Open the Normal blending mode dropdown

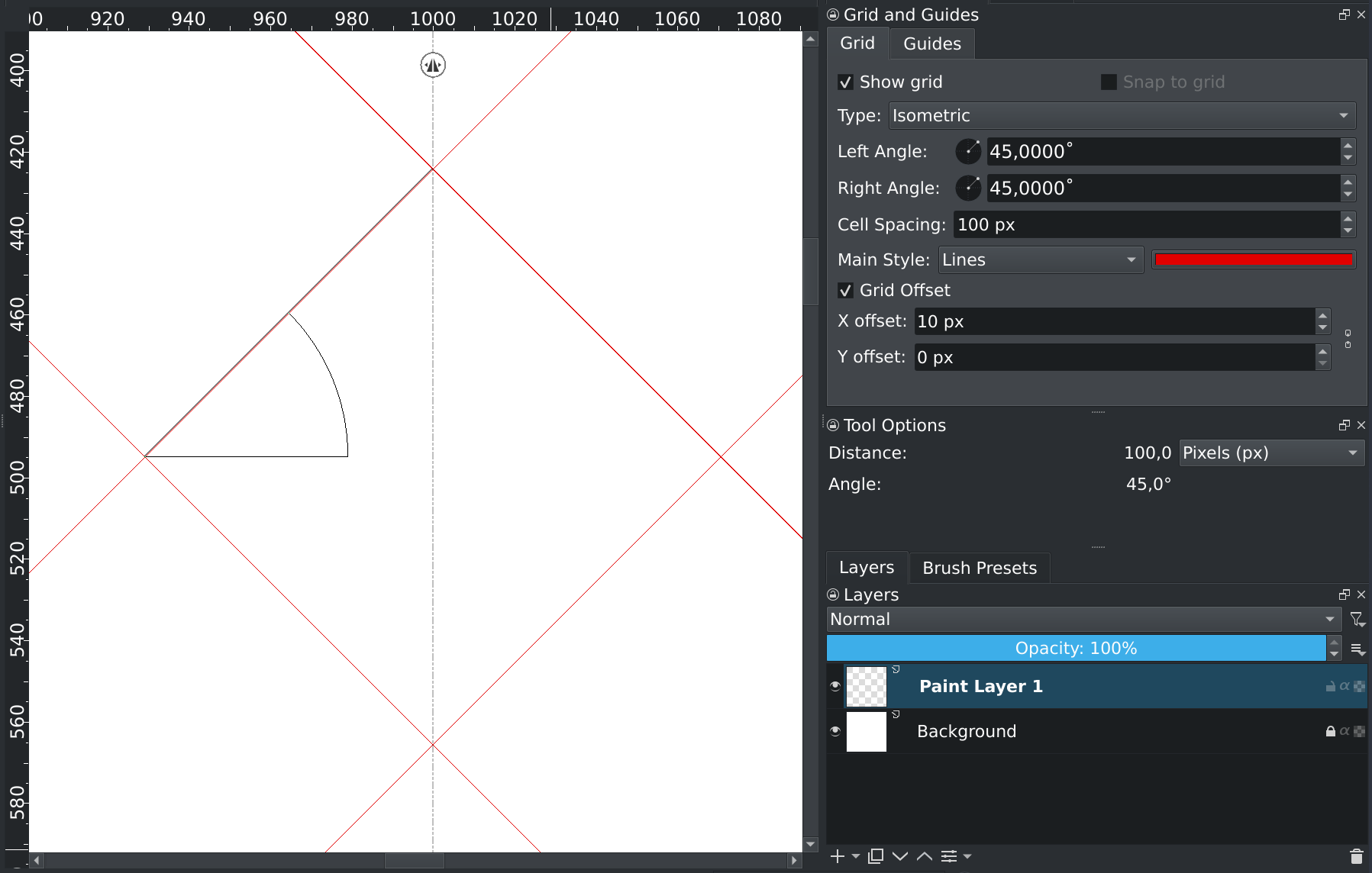coord(1083,620)
